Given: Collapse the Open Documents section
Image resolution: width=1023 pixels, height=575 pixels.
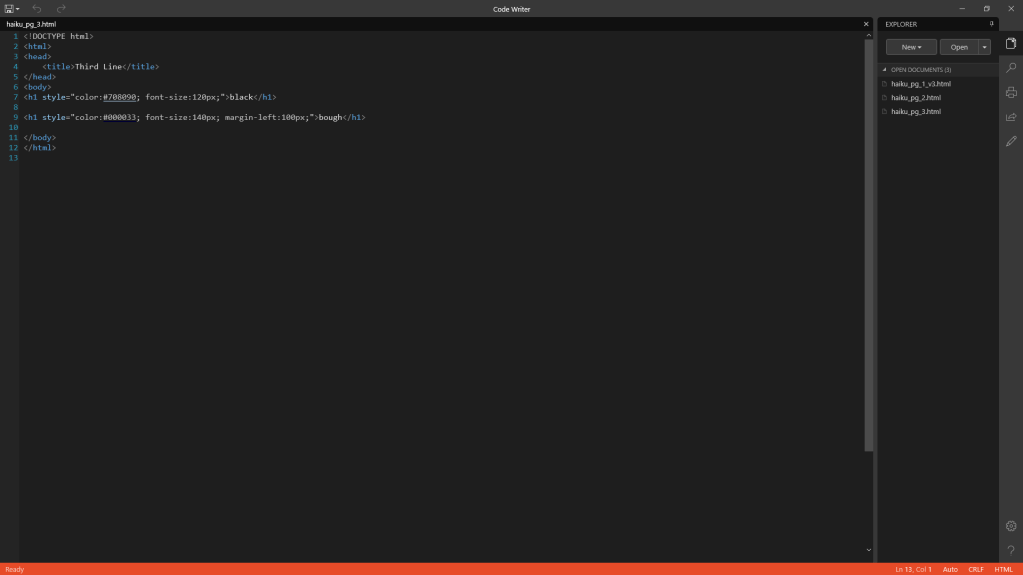Looking at the screenshot, I should pos(884,70).
